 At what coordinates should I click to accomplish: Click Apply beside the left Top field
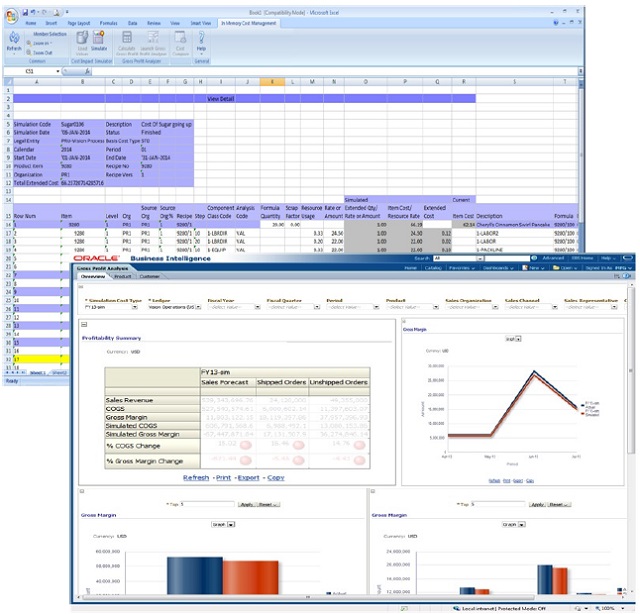(x=246, y=505)
